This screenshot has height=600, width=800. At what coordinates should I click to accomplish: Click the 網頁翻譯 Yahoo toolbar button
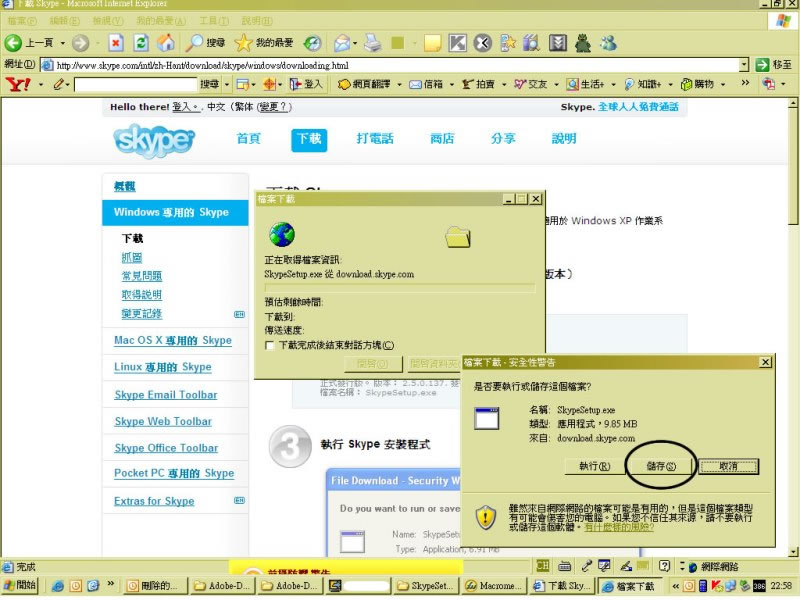click(364, 84)
